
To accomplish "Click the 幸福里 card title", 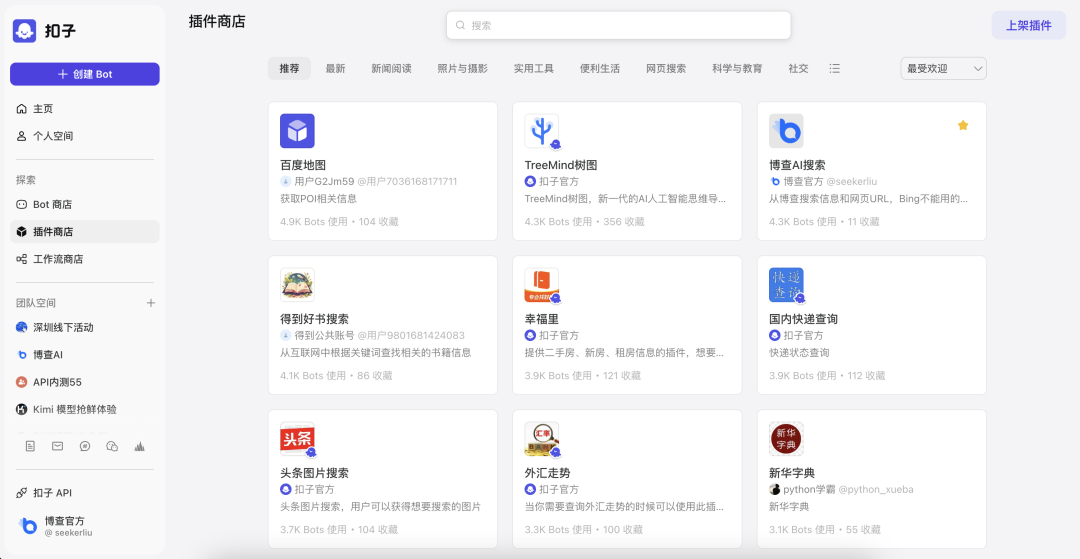I will tap(541, 319).
